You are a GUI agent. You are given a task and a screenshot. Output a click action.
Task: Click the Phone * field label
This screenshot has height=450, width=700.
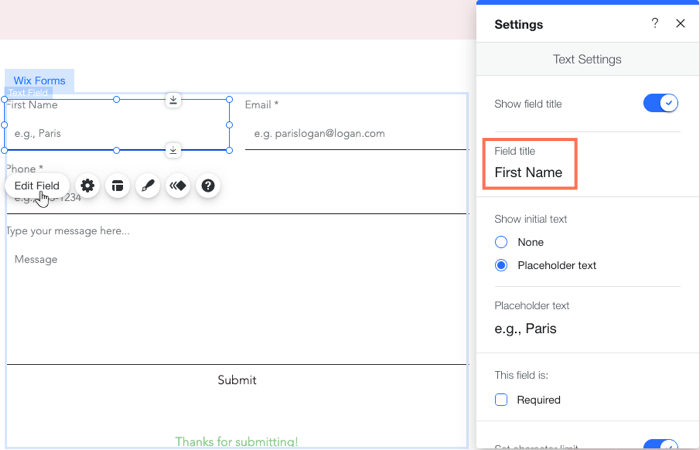[25, 169]
